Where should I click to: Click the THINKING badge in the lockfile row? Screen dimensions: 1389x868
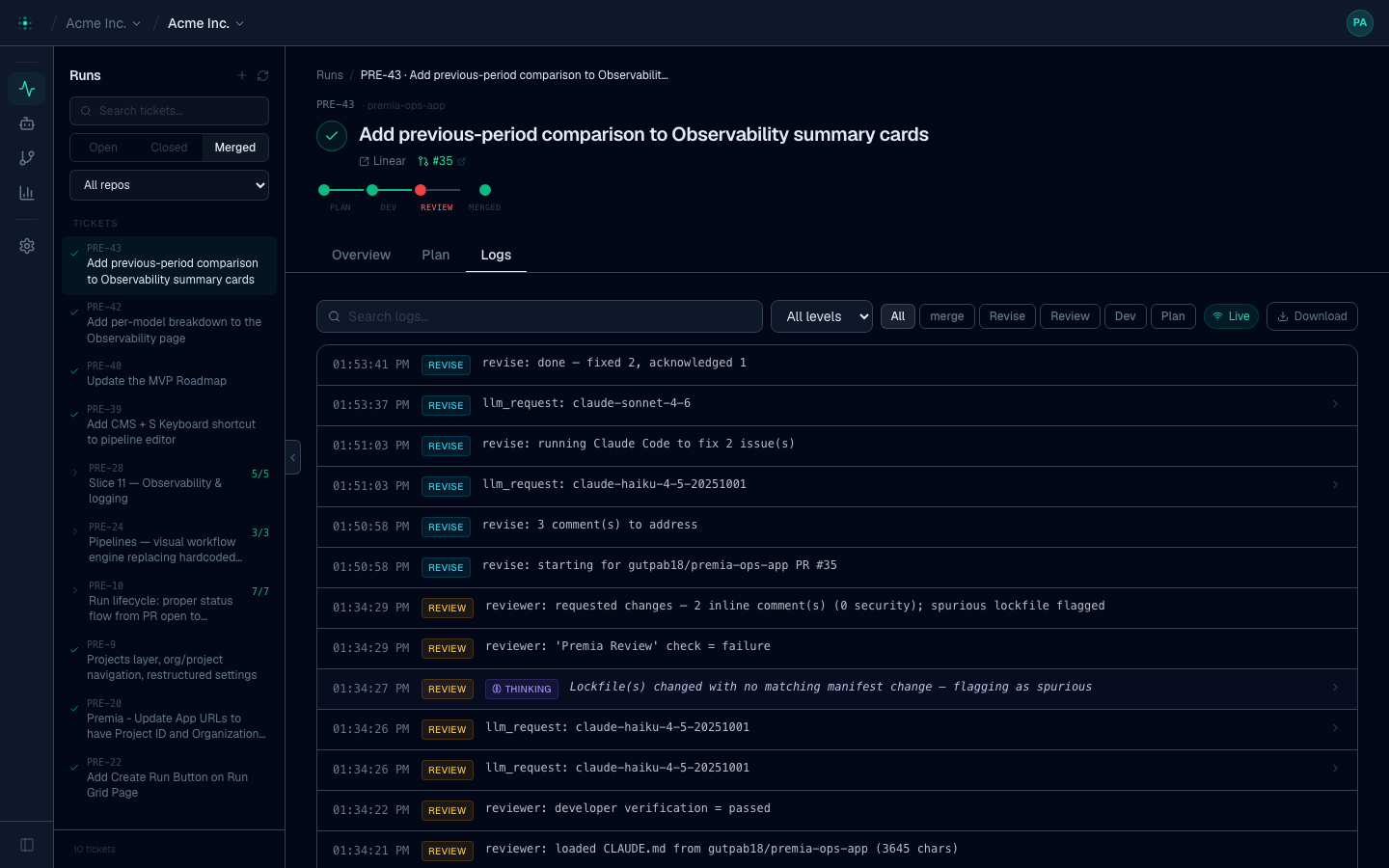tap(522, 689)
